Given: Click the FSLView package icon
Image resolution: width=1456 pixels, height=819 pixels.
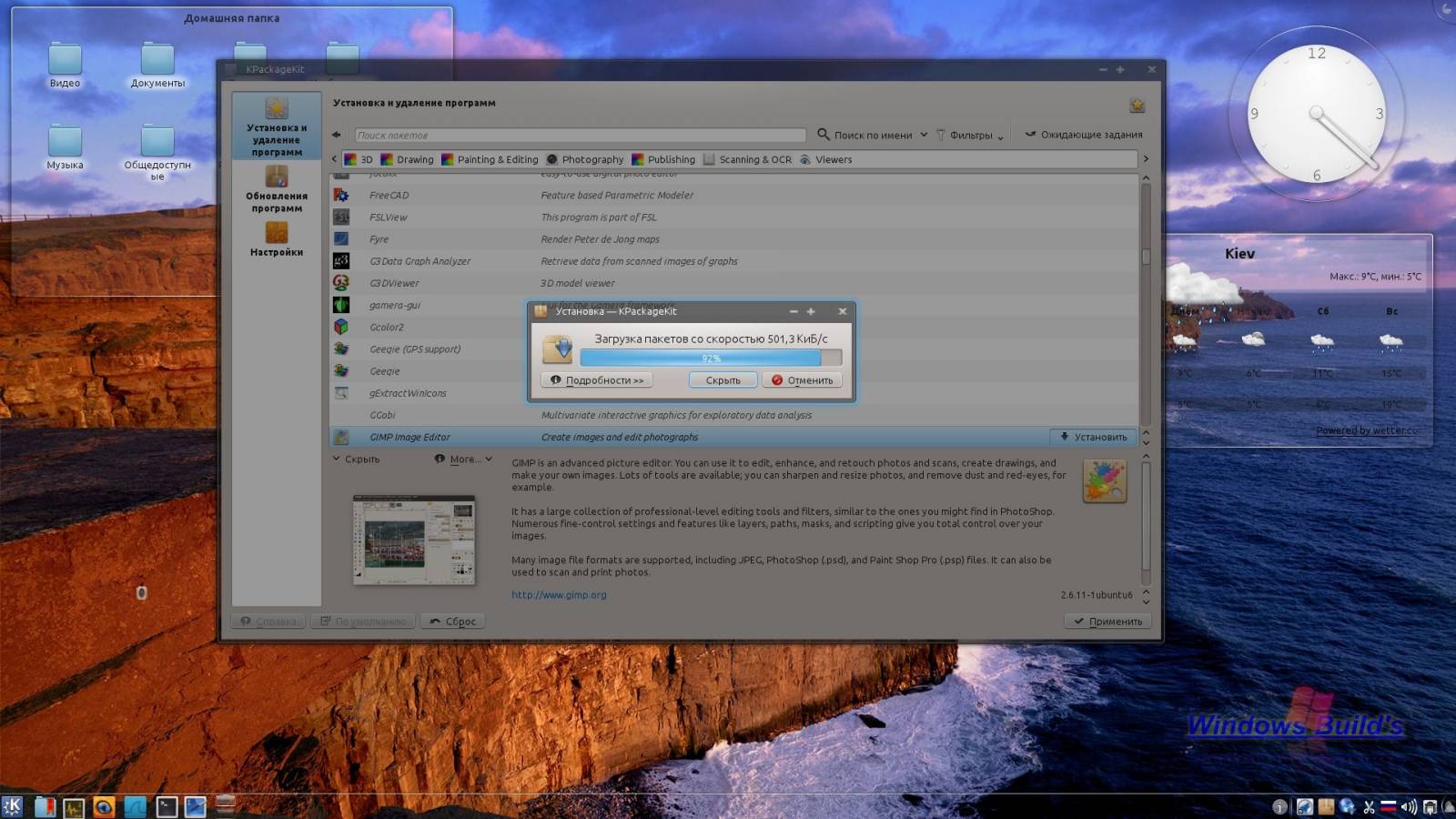Looking at the screenshot, I should pyautogui.click(x=341, y=217).
